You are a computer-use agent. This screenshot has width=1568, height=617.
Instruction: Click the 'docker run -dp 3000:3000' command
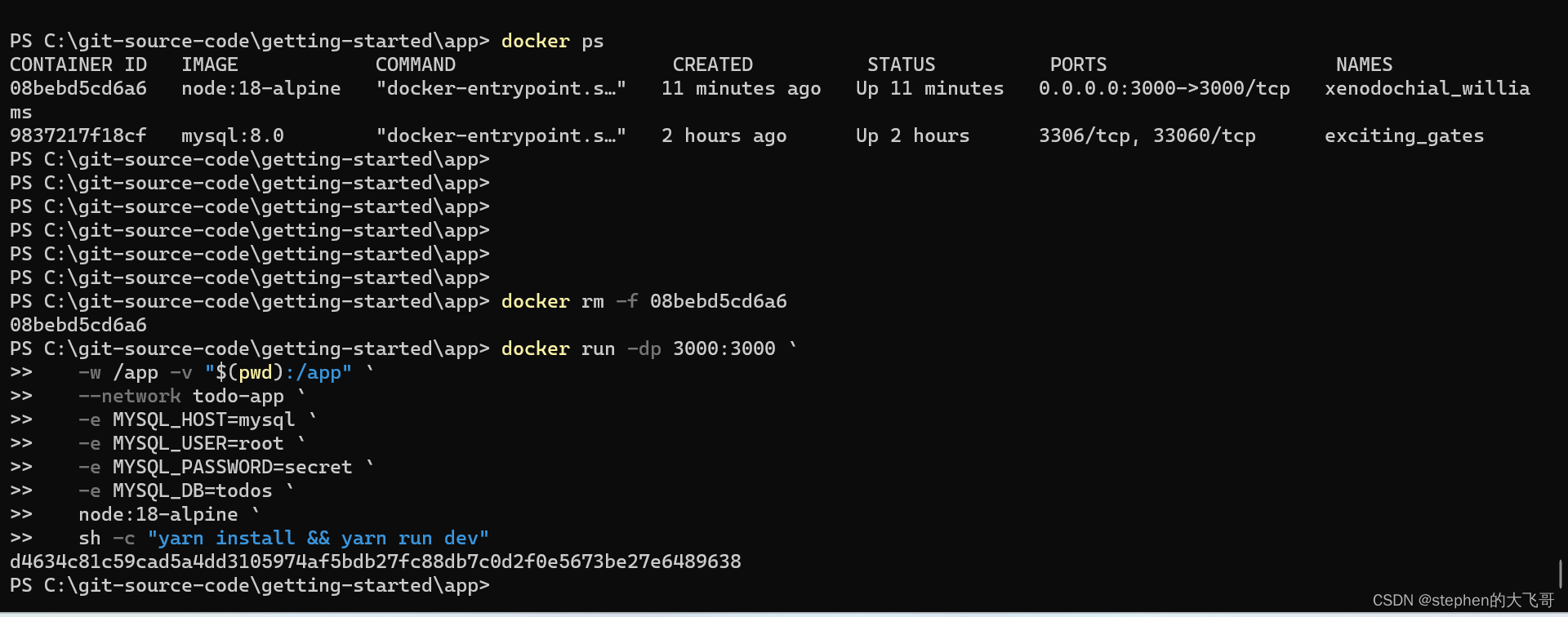pos(639,348)
